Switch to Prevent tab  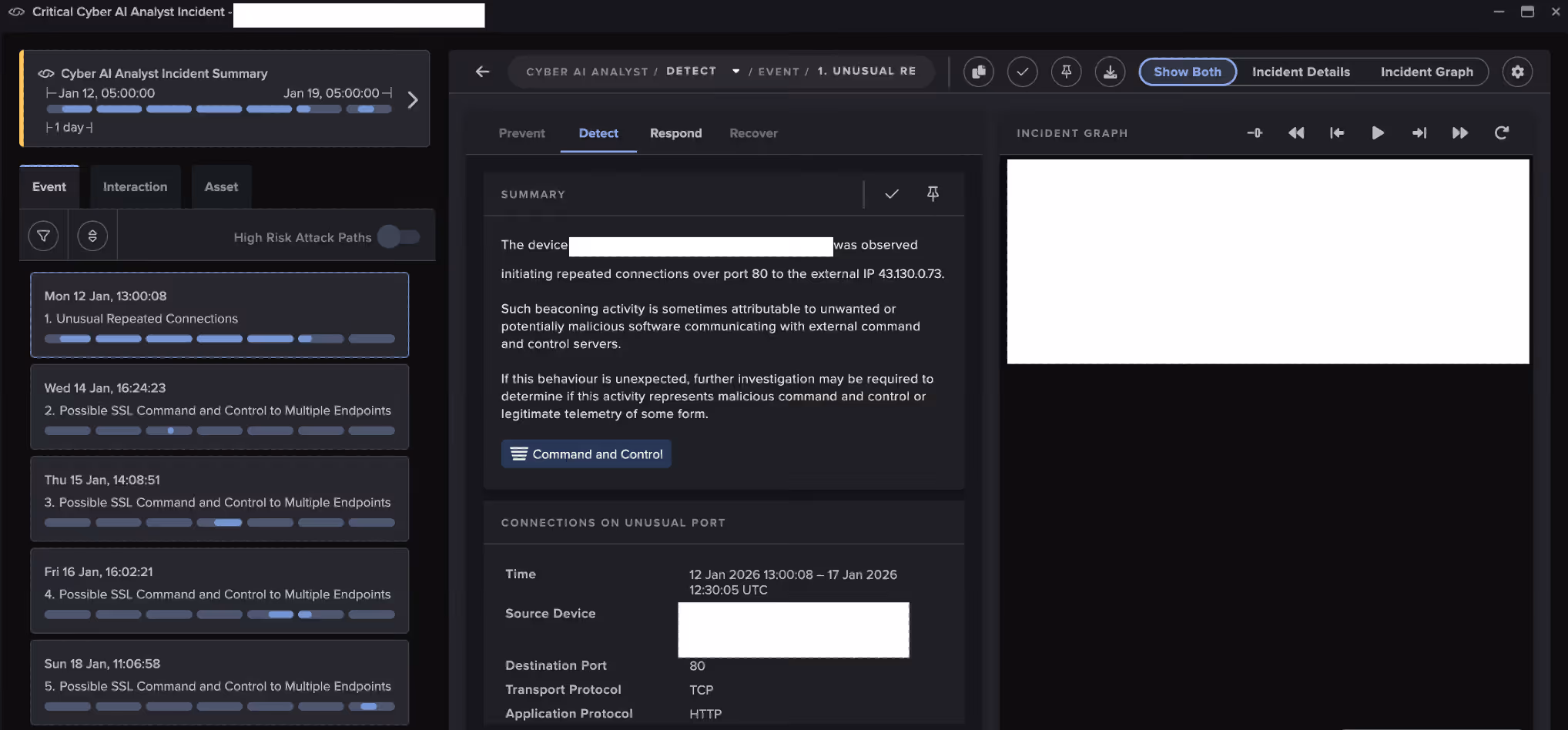pyautogui.click(x=521, y=133)
